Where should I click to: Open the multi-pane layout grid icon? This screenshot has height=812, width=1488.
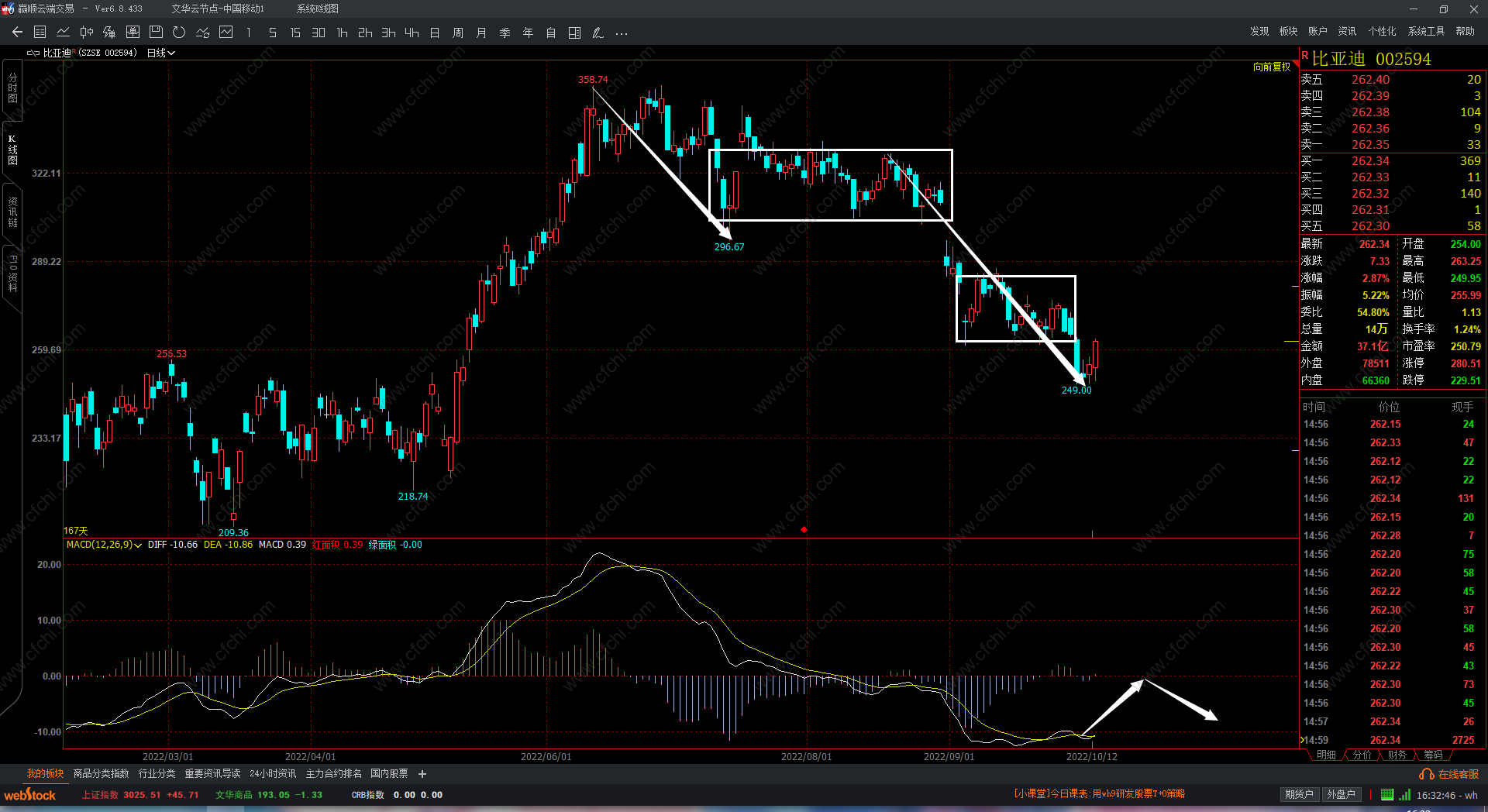click(x=574, y=33)
